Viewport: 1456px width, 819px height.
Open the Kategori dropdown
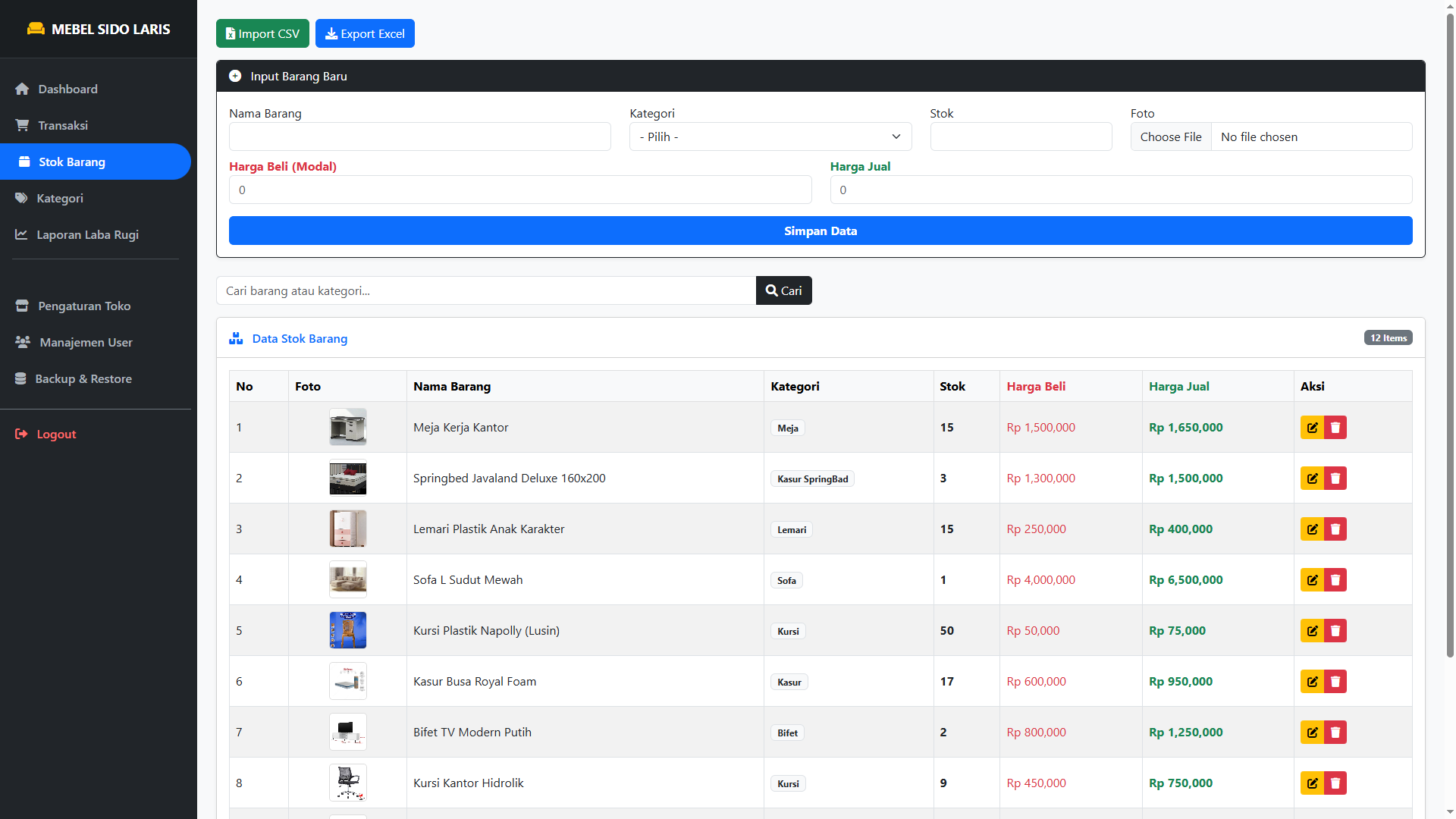[x=770, y=137]
